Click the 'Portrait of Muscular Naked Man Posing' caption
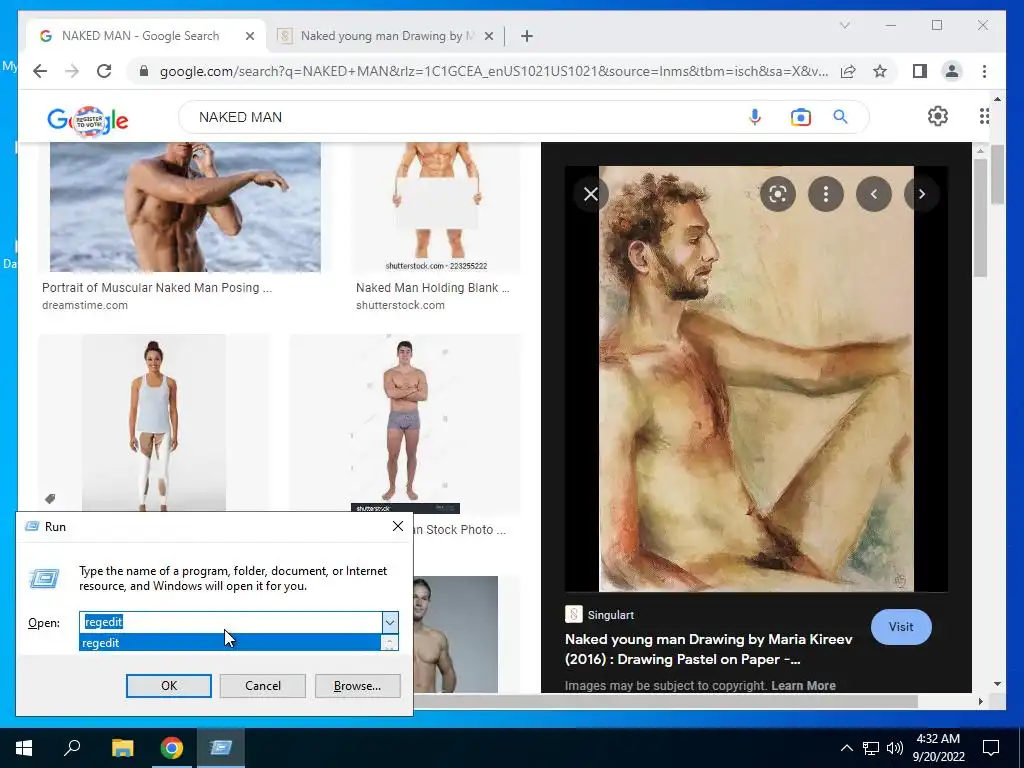The width and height of the screenshot is (1024, 768). point(157,287)
